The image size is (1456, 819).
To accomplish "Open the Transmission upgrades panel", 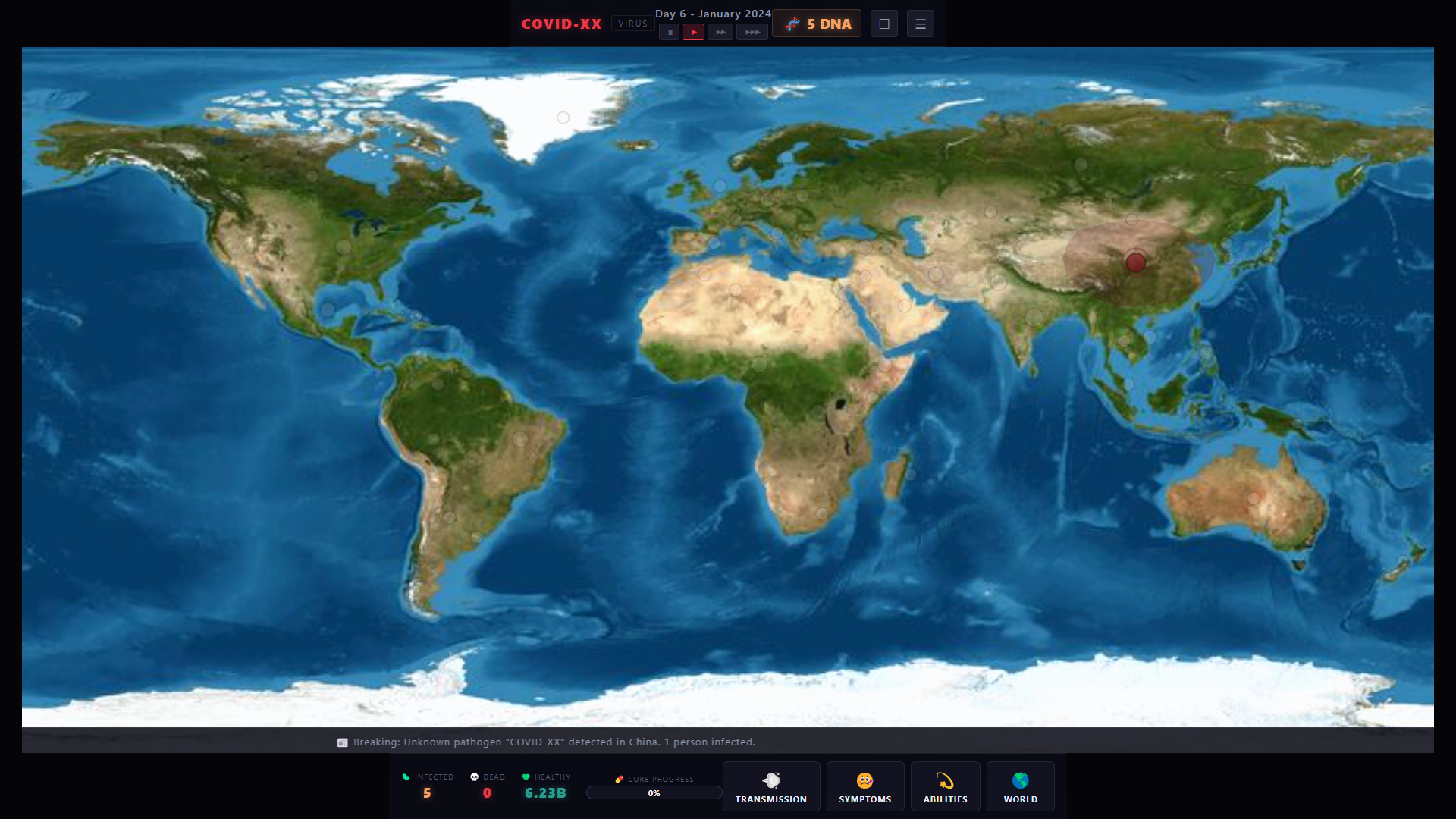I will [x=770, y=787].
